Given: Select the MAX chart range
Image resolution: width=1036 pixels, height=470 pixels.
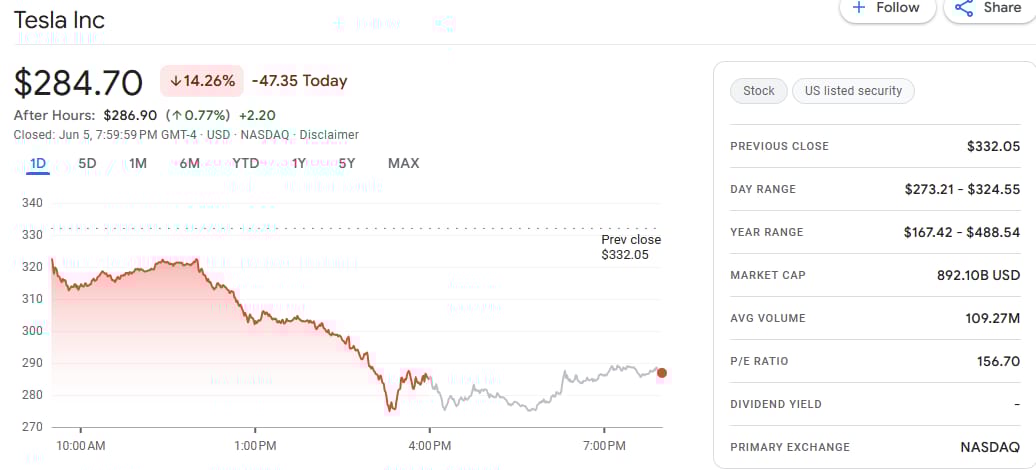Looking at the screenshot, I should pos(404,163).
